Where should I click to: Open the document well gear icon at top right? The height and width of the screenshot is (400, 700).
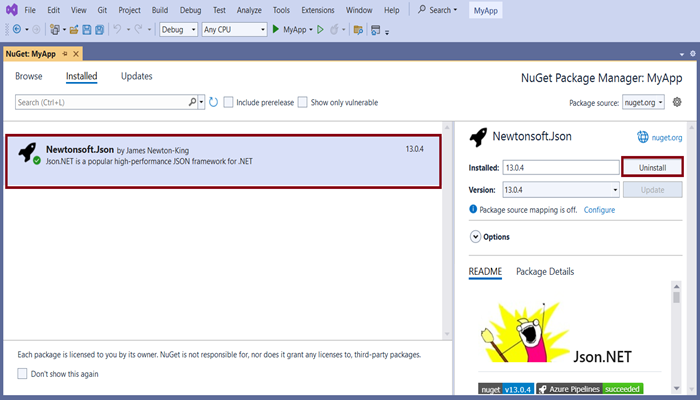pyautogui.click(x=692, y=54)
